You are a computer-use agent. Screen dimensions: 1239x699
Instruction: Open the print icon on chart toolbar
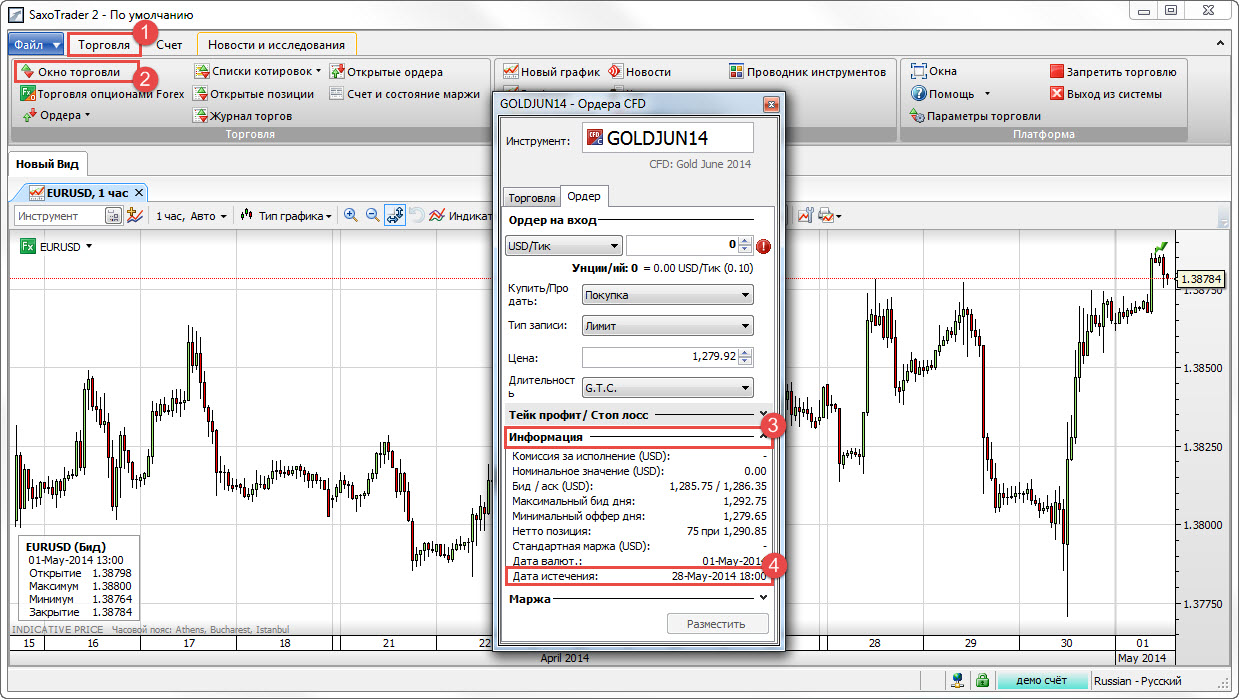[x=826, y=215]
